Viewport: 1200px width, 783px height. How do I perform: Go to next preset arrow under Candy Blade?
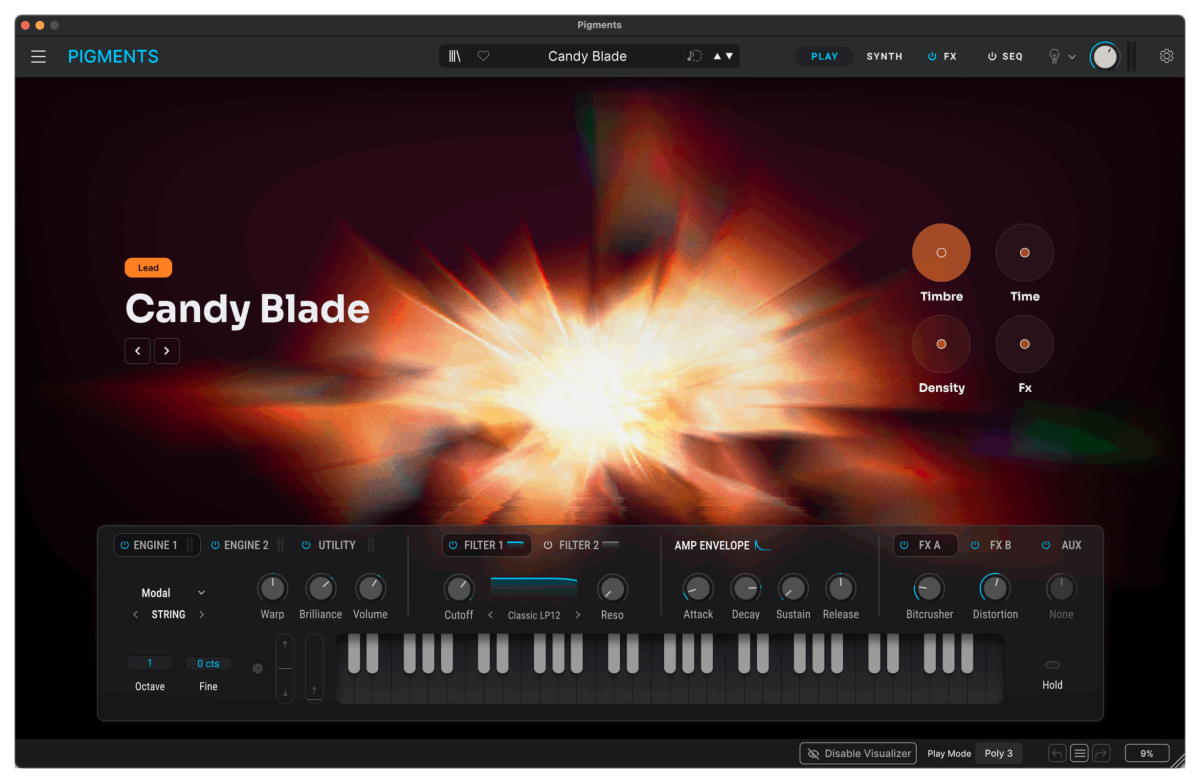167,351
